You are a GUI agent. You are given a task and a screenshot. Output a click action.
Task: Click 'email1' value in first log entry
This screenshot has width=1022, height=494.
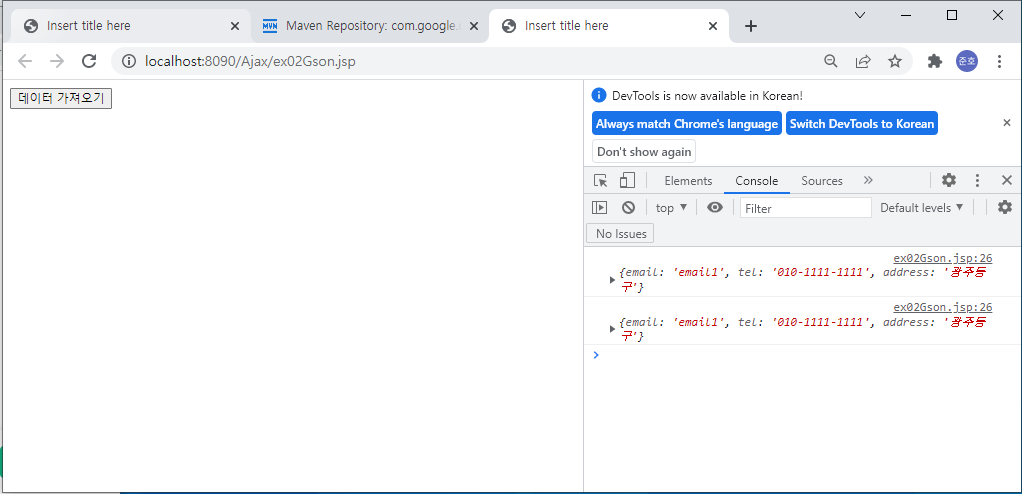pos(699,272)
